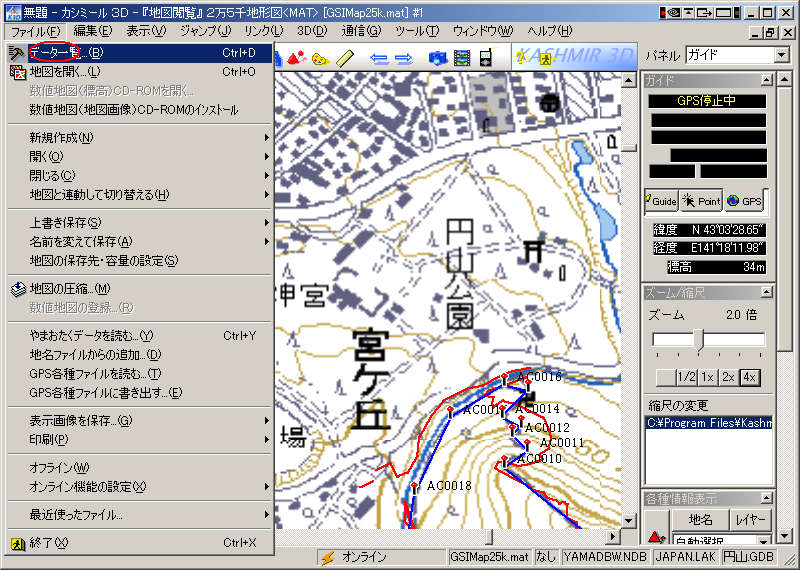This screenshot has height=570, width=800.
Task: Select the yellow palette icon in toolbar
Action: coord(320,58)
